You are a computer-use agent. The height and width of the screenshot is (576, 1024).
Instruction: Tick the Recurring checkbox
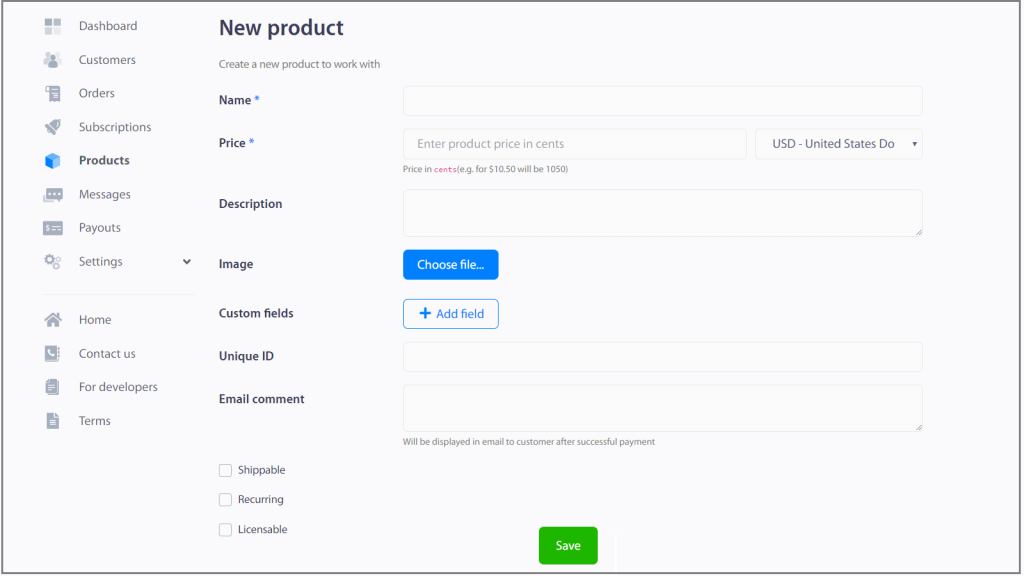(225, 500)
